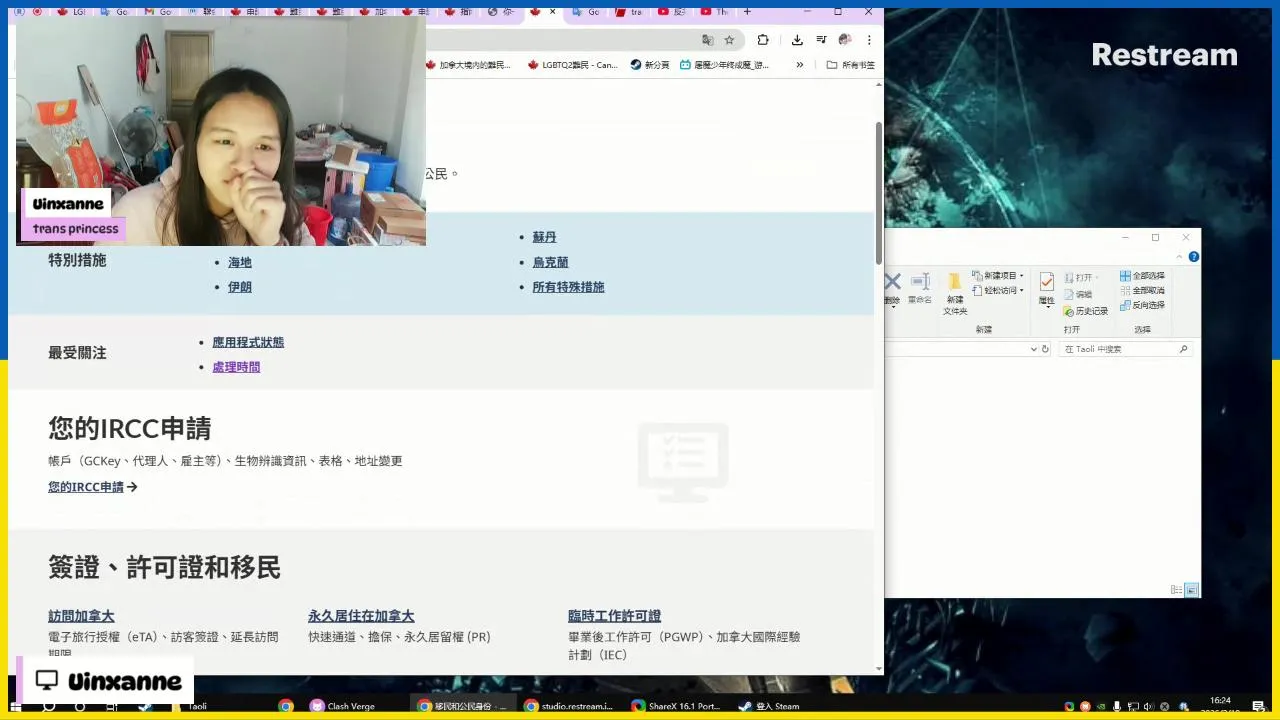Bookmark this page with the star icon
Image resolution: width=1280 pixels, height=720 pixels.
pyautogui.click(x=729, y=40)
